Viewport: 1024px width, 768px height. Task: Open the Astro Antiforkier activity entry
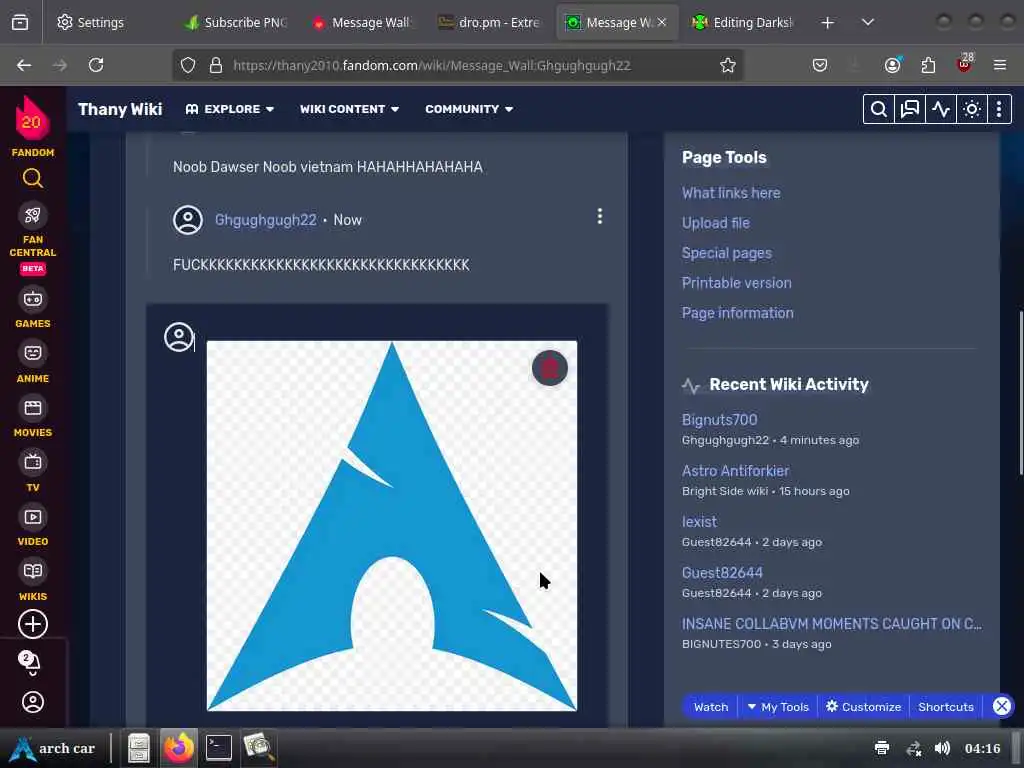(735, 471)
